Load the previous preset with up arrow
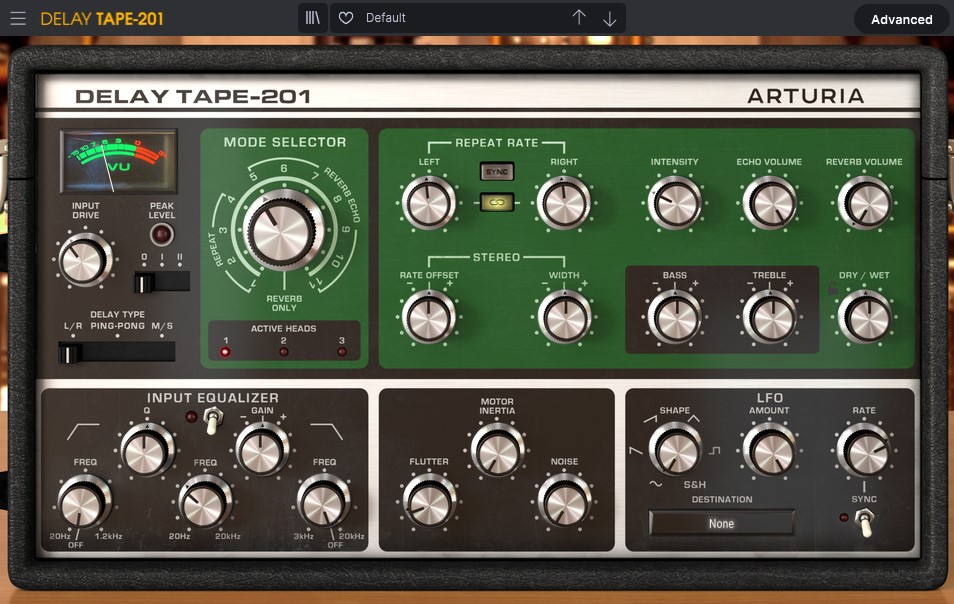 point(579,18)
